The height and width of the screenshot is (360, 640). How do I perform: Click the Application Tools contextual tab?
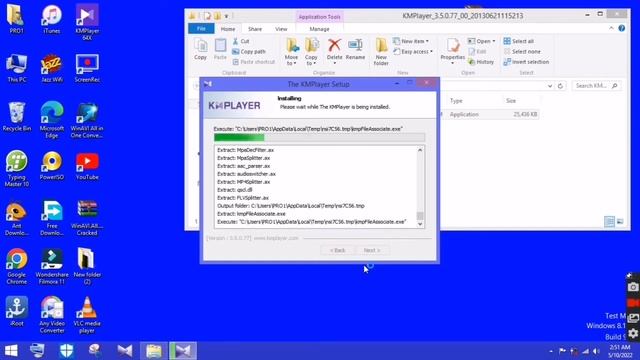point(319,17)
